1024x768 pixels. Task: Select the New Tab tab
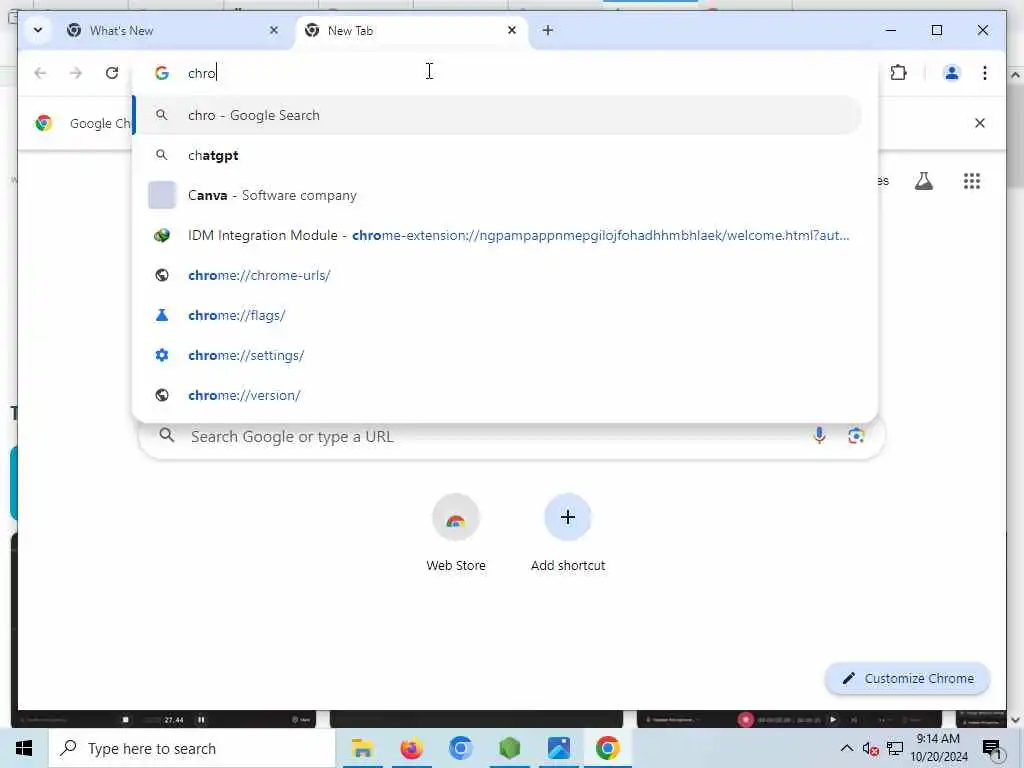[x=411, y=31]
